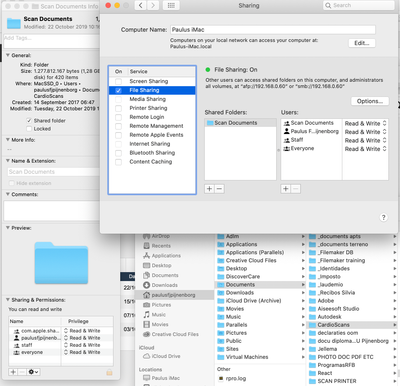Open Paulus iMac under Locations
Screen dimensions: 400x386
click(161, 378)
